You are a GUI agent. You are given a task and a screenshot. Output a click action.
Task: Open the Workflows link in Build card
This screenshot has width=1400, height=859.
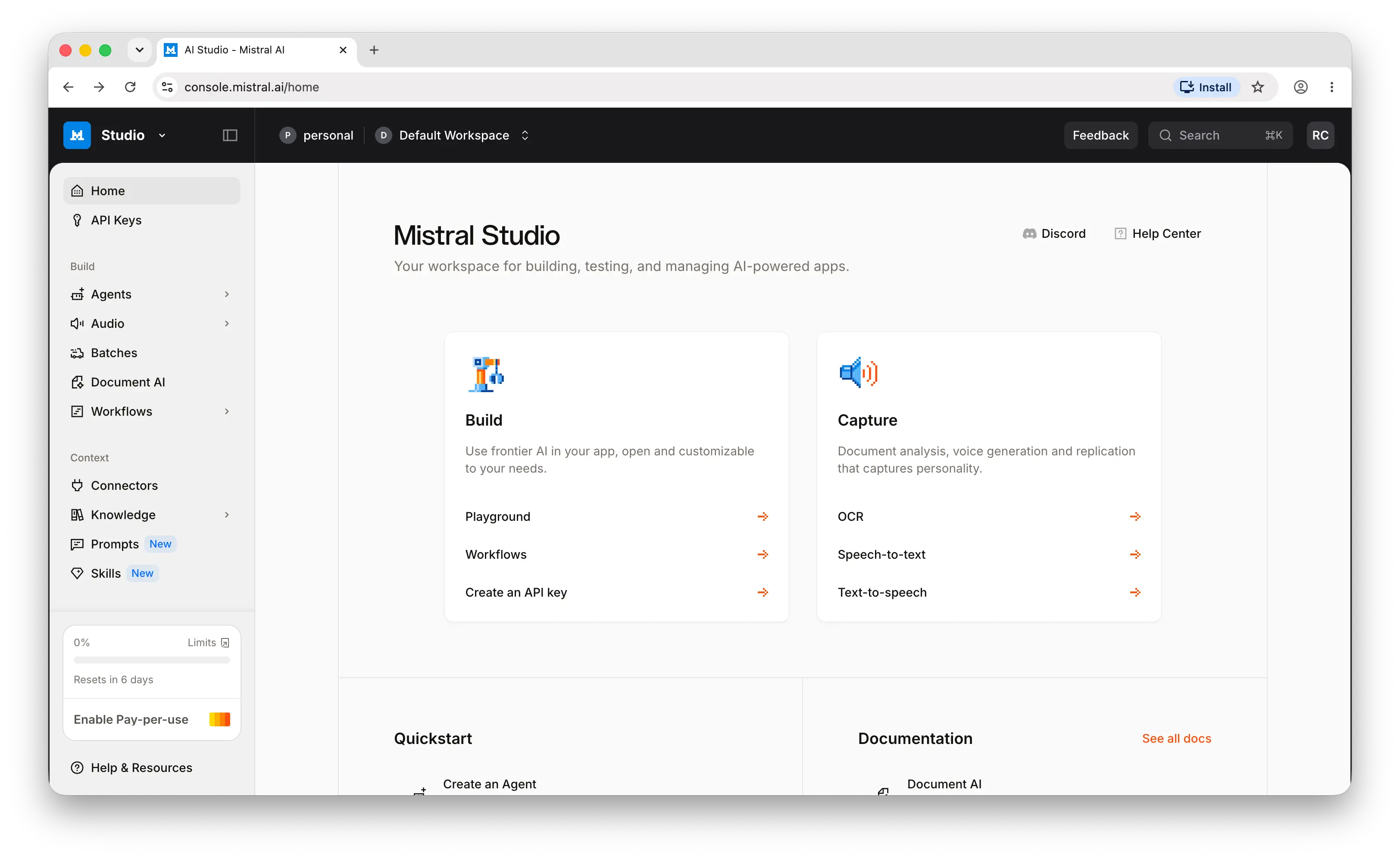click(x=616, y=554)
